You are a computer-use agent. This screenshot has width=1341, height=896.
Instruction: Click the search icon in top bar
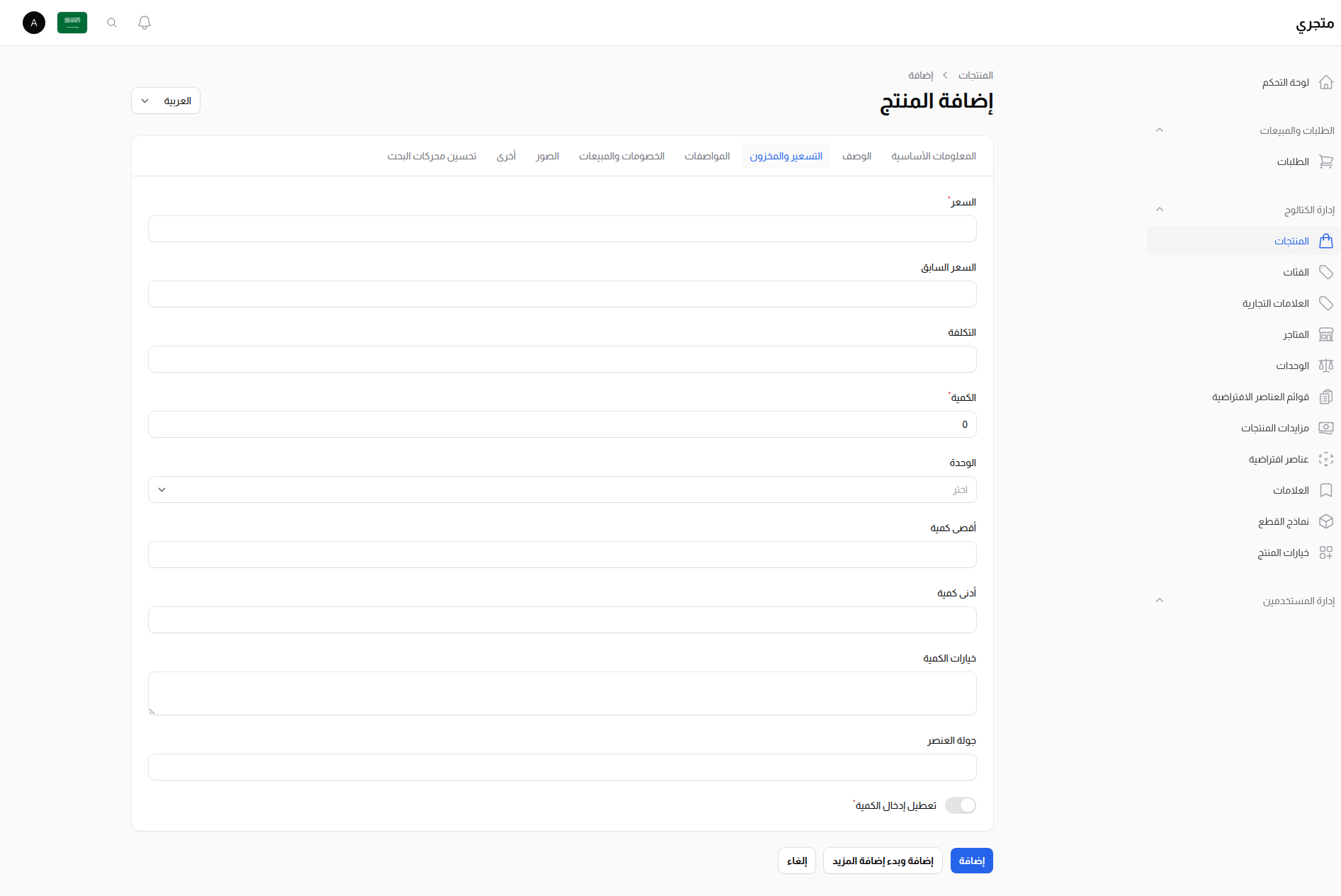point(111,23)
